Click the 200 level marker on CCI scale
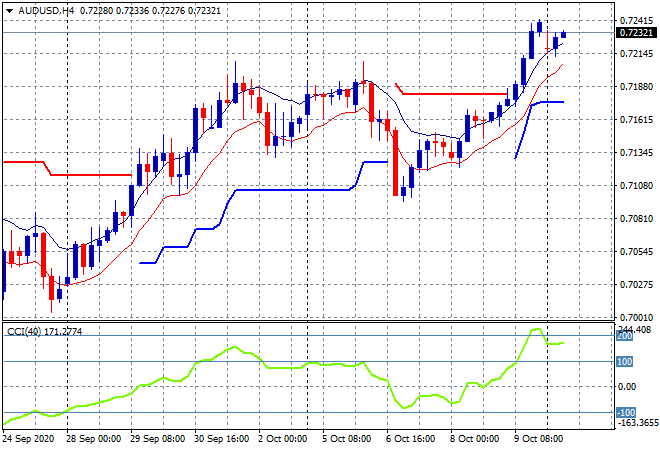The width and height of the screenshot is (660, 450). [x=624, y=336]
